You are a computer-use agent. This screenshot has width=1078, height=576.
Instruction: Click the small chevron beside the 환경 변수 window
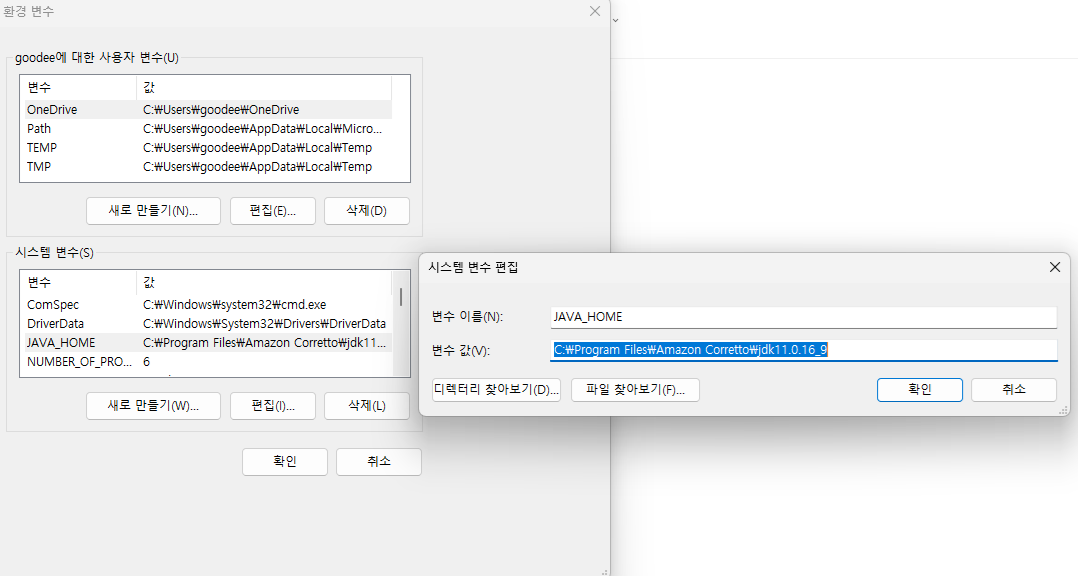615,20
